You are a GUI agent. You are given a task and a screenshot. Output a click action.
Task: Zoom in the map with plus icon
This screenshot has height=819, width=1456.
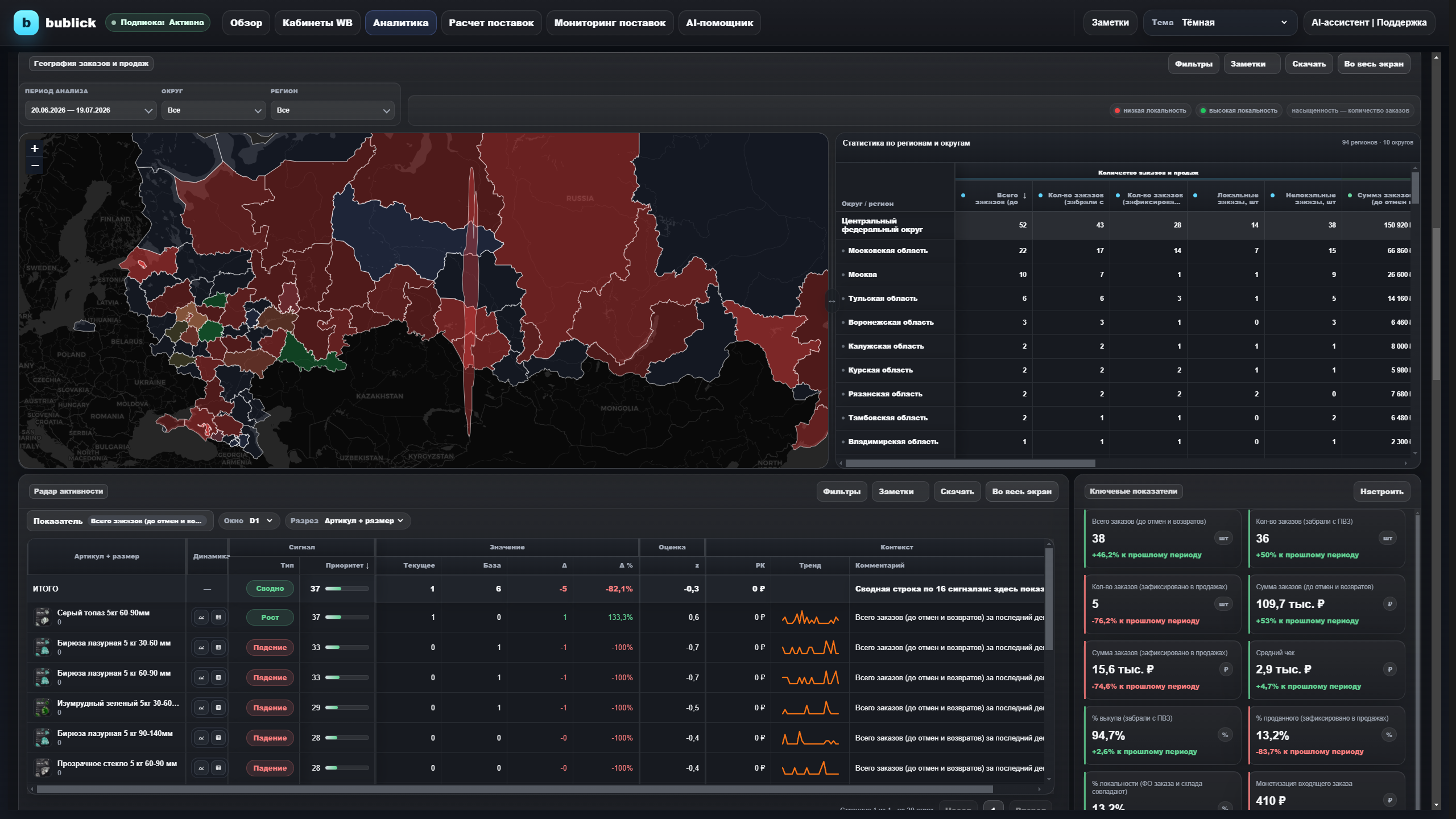click(x=35, y=148)
